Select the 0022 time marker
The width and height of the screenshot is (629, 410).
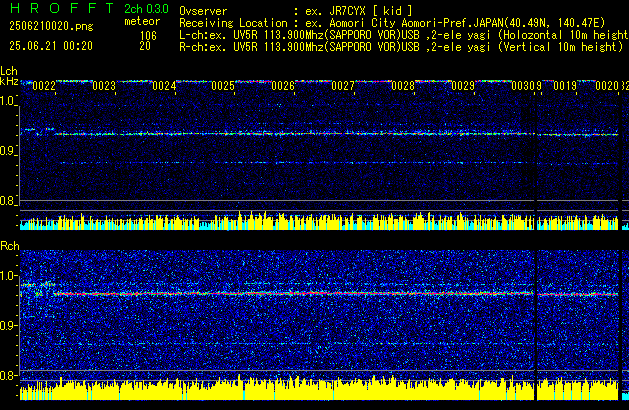coord(44,86)
